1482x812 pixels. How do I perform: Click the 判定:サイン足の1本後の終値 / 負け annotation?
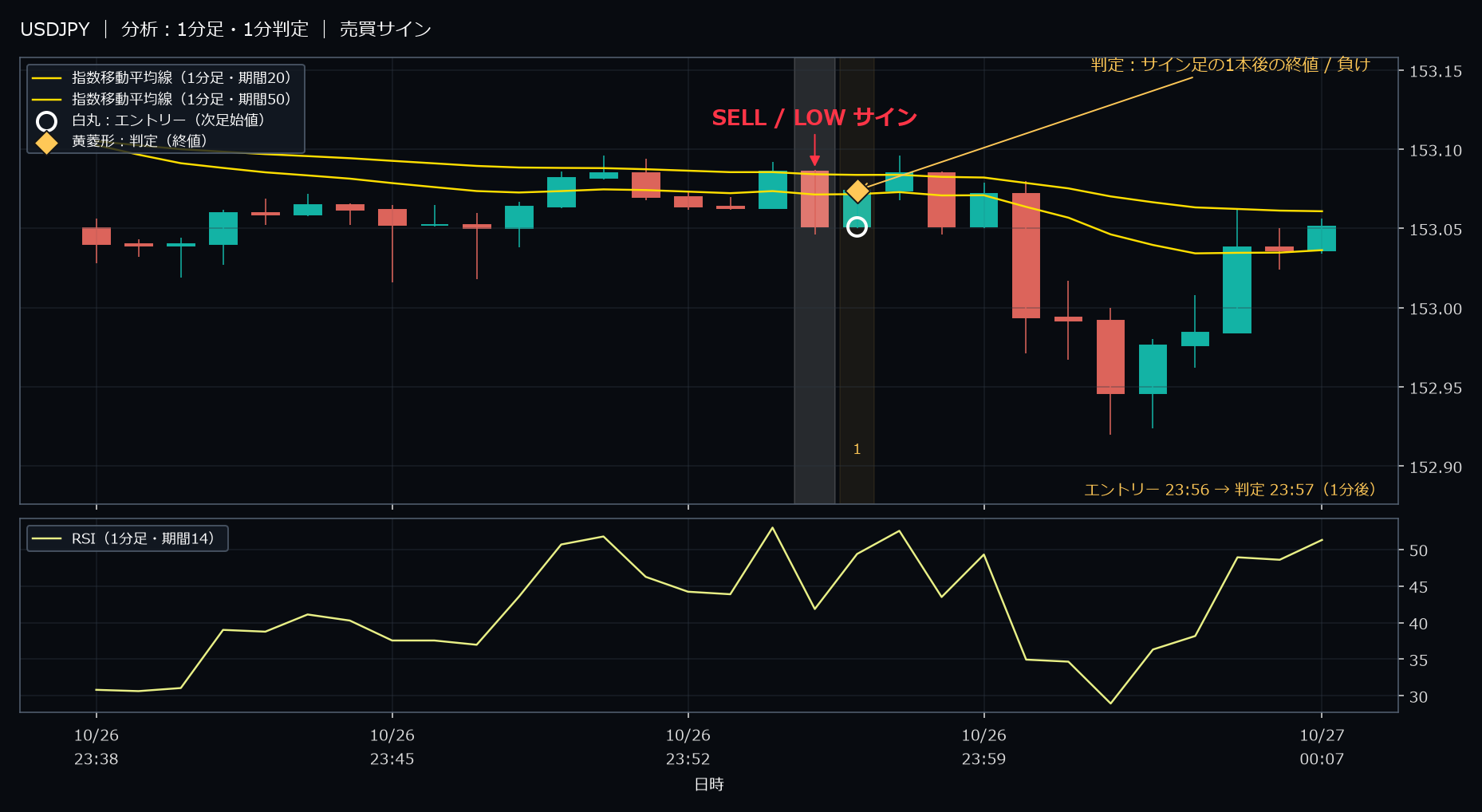(x=1231, y=65)
